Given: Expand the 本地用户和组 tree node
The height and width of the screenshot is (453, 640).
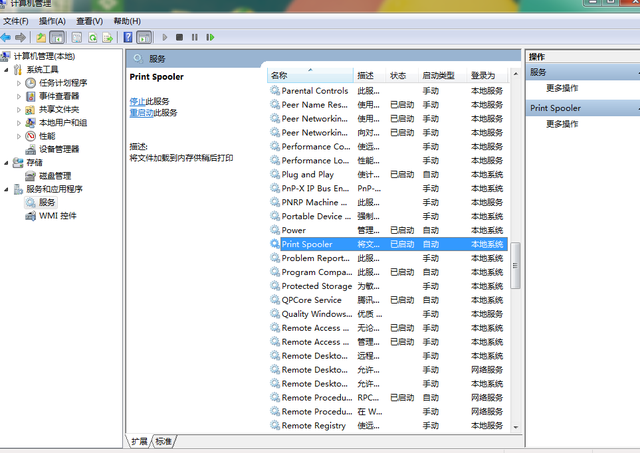Looking at the screenshot, I should click(19, 123).
